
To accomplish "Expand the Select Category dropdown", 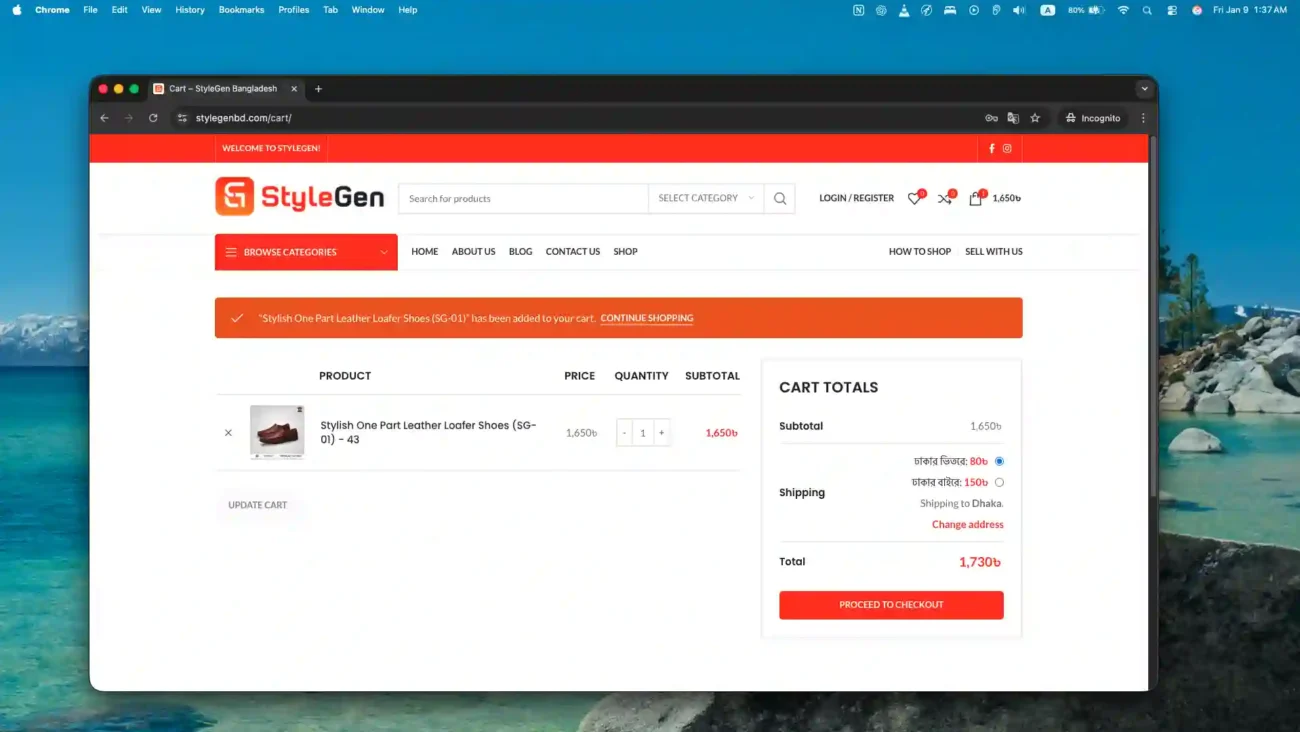I will [x=705, y=198].
